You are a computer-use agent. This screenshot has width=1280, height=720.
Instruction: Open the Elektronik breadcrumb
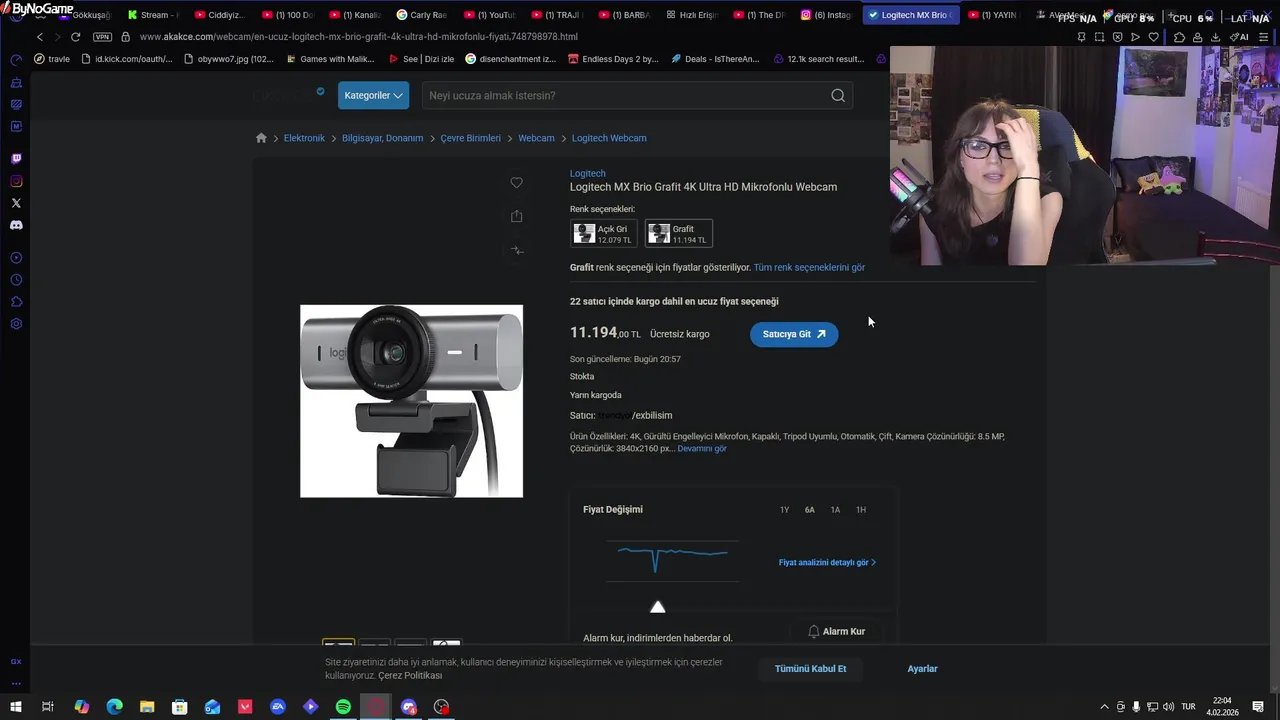[304, 138]
